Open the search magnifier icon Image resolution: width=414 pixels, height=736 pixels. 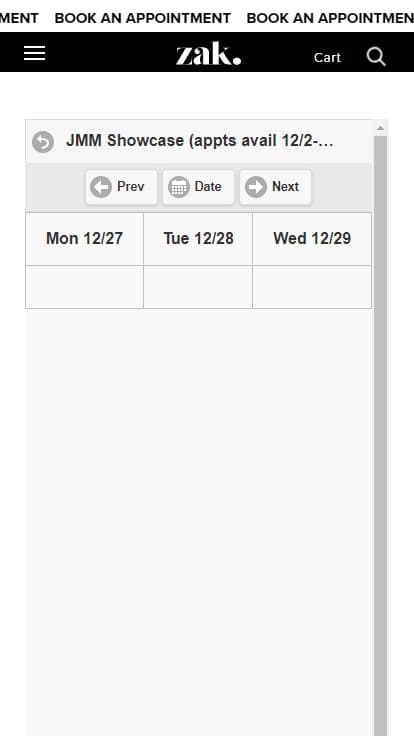pyautogui.click(x=376, y=57)
